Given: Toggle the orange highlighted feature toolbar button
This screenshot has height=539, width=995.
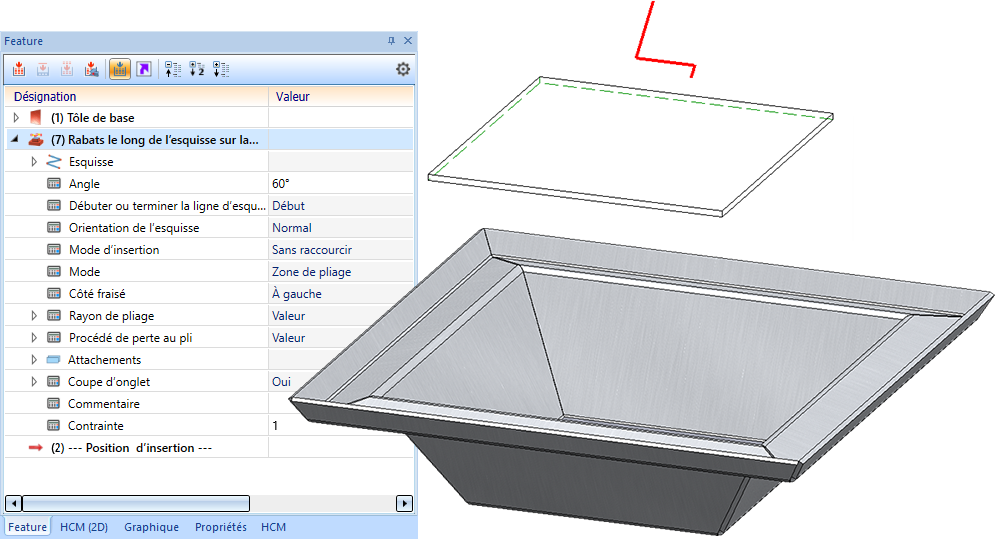Looking at the screenshot, I should 119,69.
